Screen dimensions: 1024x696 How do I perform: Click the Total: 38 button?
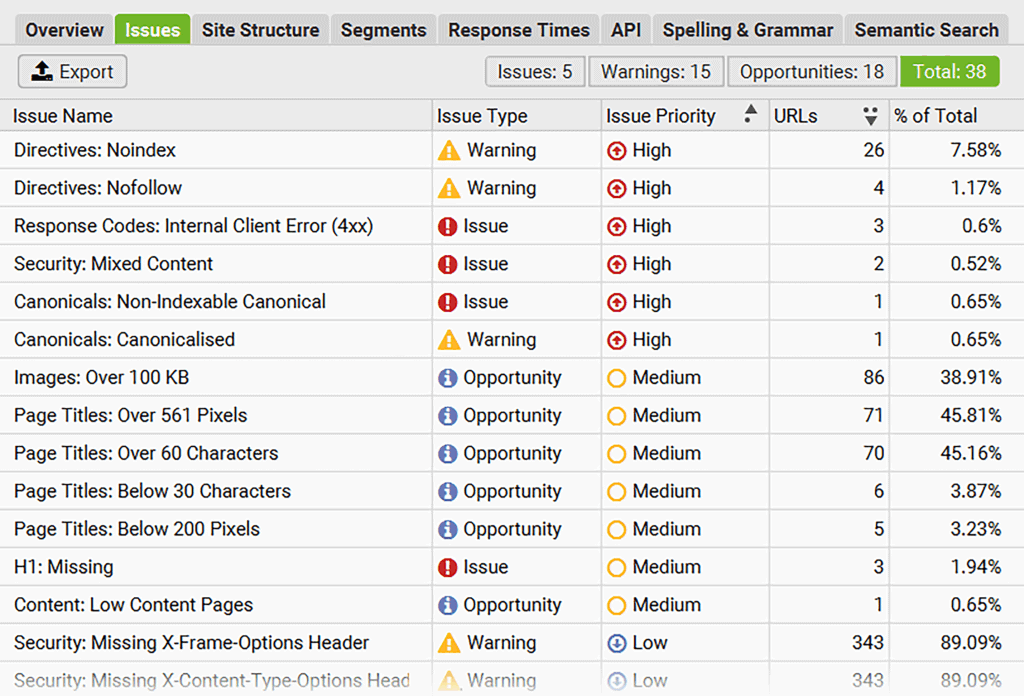(x=948, y=71)
